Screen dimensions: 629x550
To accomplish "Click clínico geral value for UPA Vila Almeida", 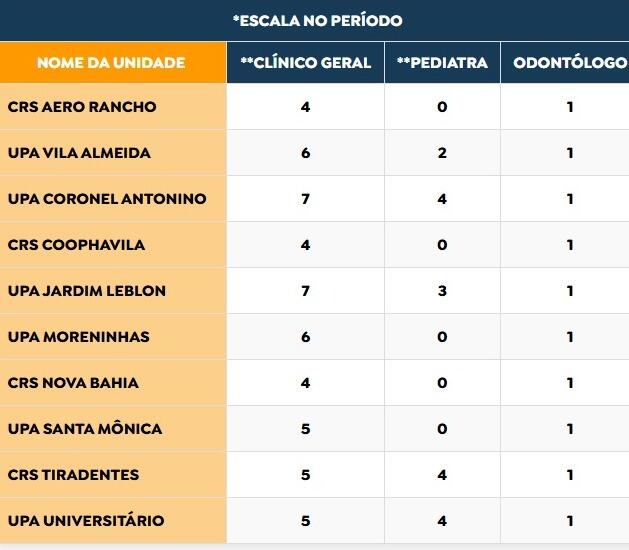I will [305, 153].
